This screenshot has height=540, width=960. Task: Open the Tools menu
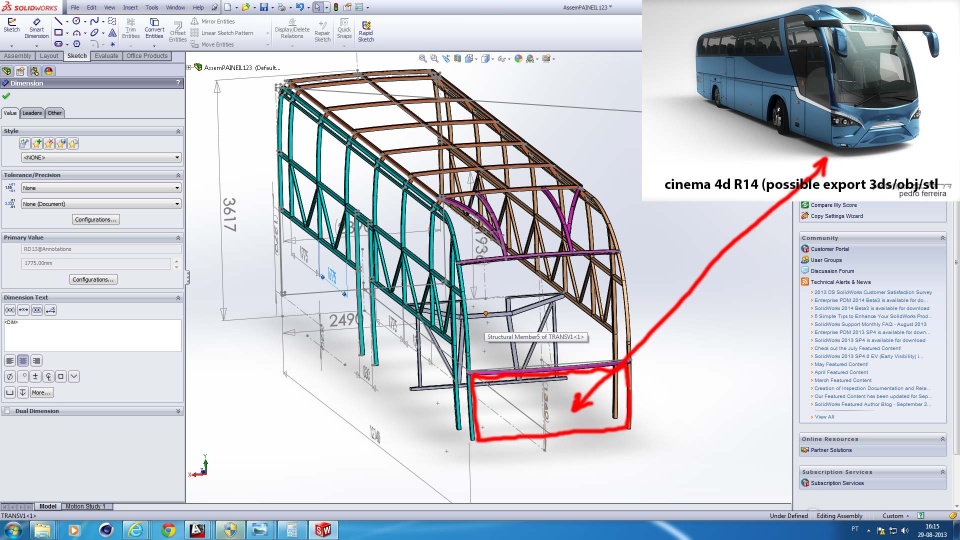pos(152,7)
